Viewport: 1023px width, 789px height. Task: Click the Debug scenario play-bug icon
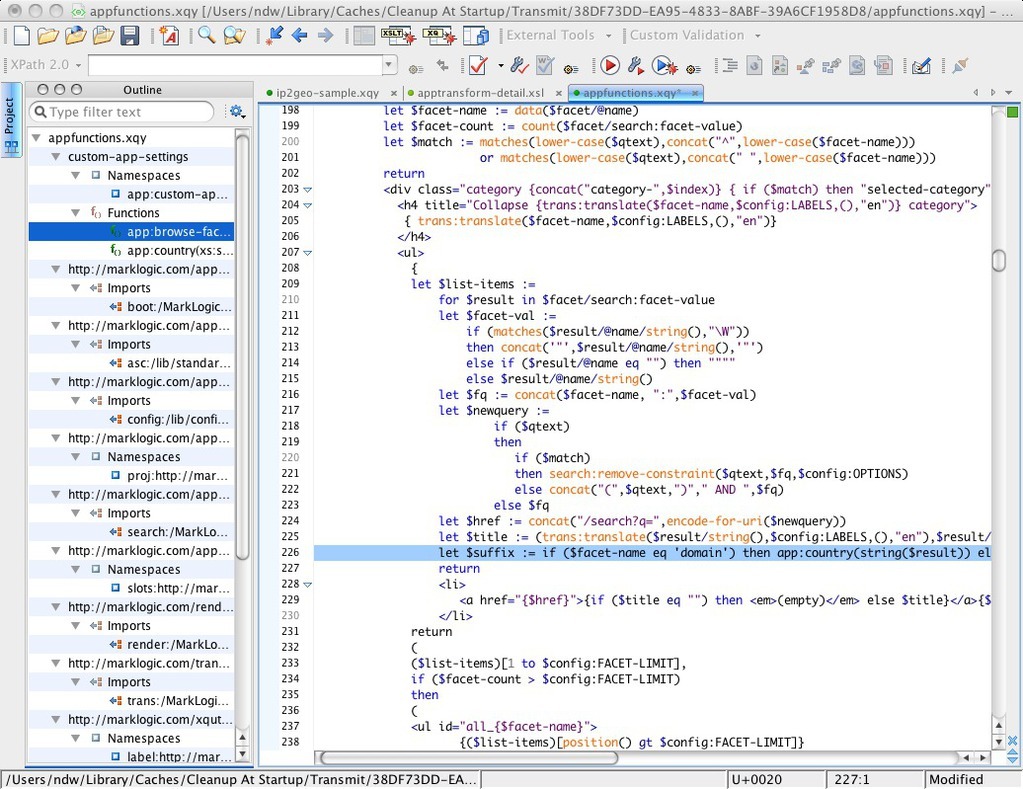664,65
